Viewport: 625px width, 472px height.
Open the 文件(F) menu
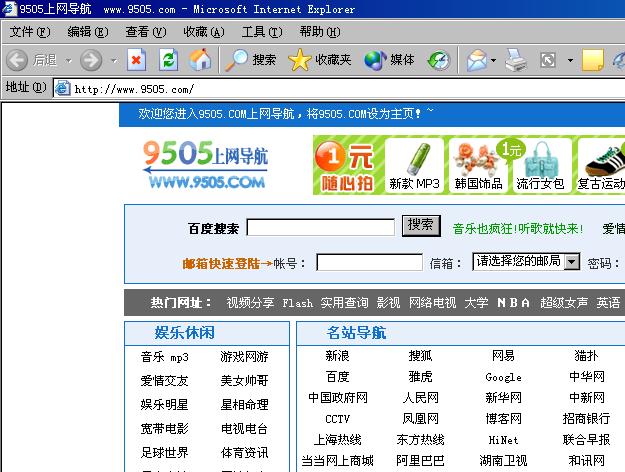point(30,31)
